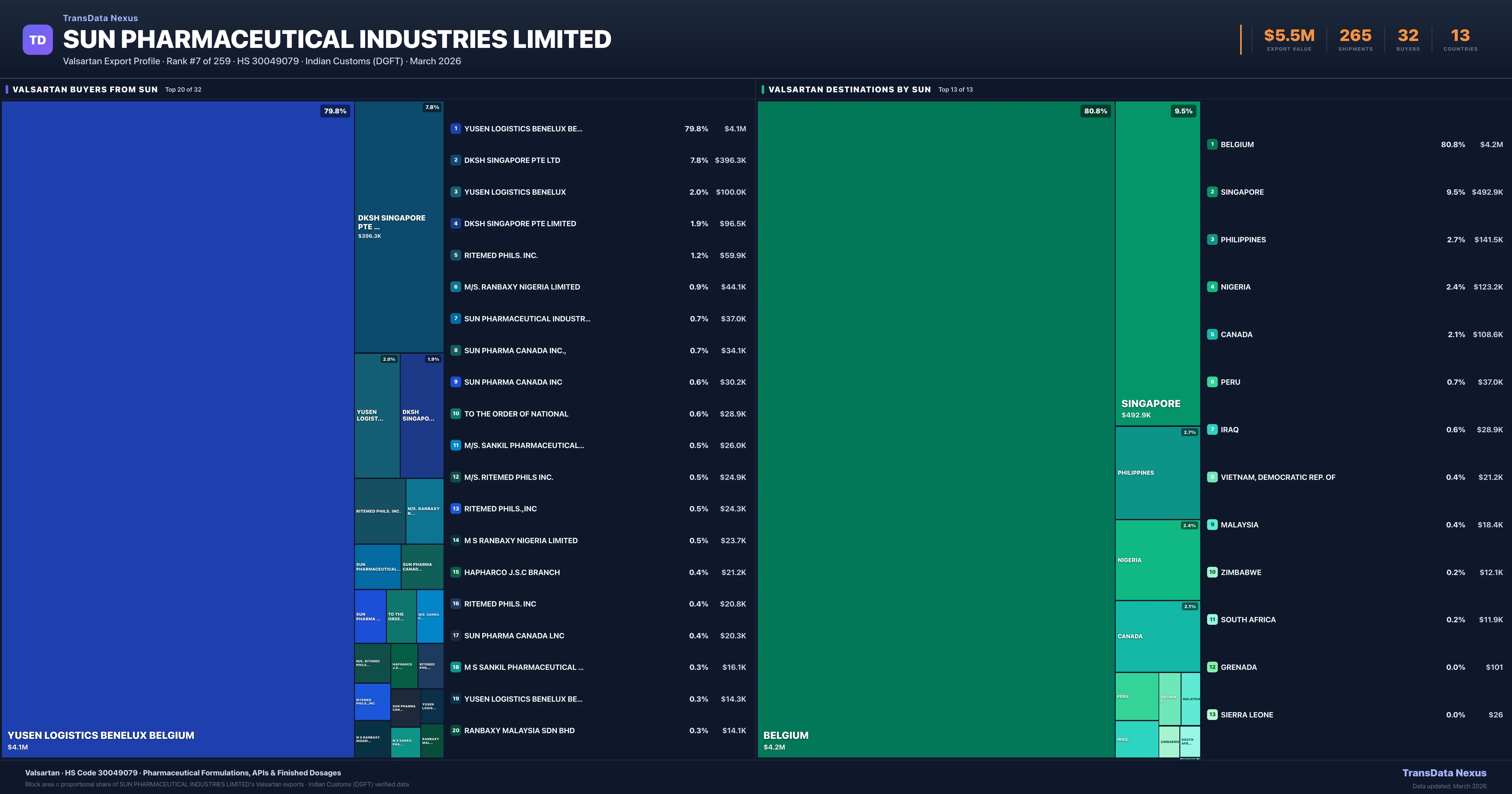Image resolution: width=1512 pixels, height=794 pixels.
Task: Click rank 2 badge beside DKSH Singapore
Action: click(x=455, y=160)
